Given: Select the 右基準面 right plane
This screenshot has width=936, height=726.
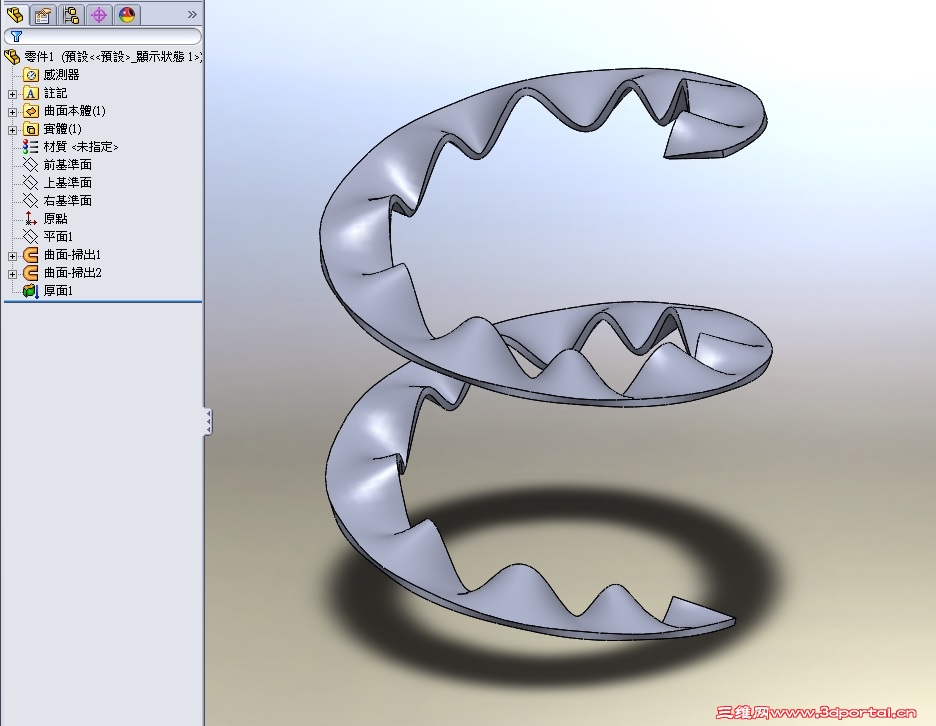Looking at the screenshot, I should (x=67, y=201).
